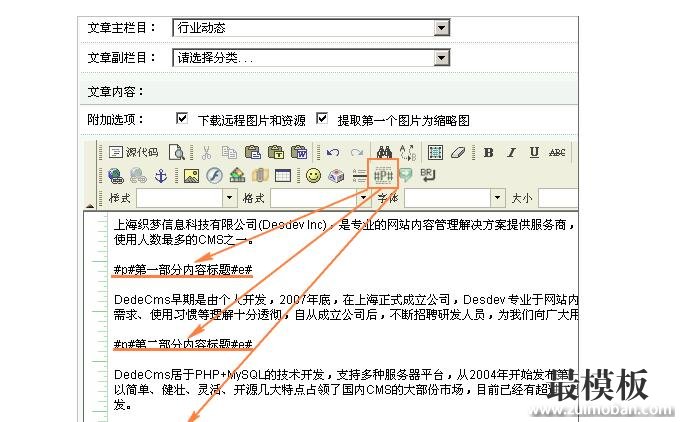Click the green quote icon after #P#
680x422 pixels.
coord(405,175)
